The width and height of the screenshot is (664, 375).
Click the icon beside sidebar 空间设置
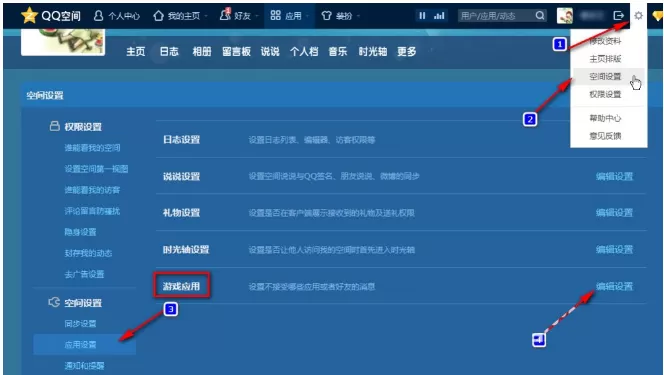click(x=54, y=302)
